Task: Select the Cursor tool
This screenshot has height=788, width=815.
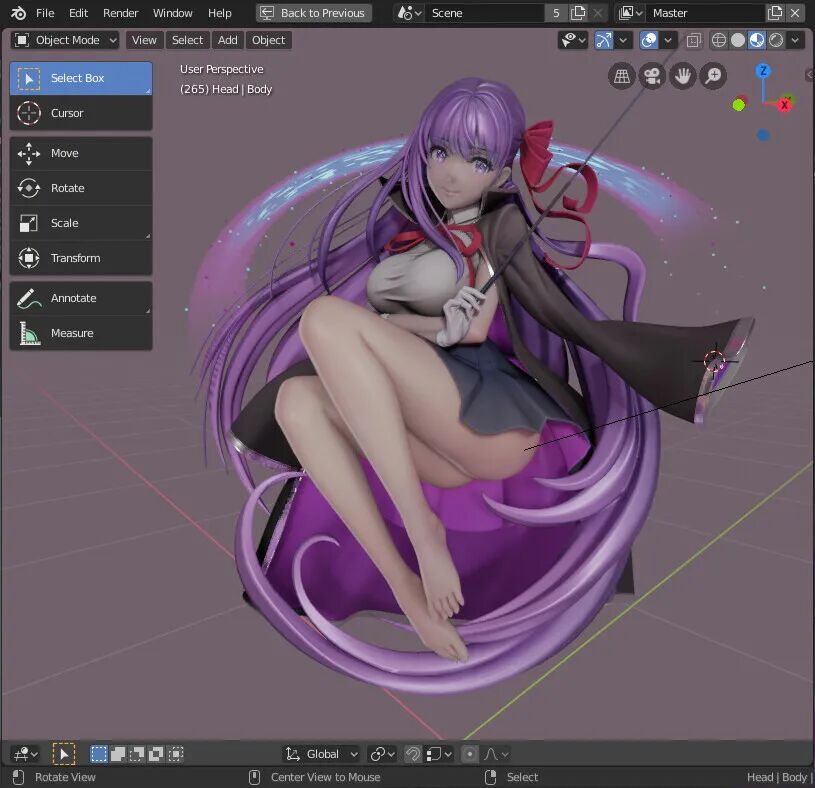Action: pos(81,113)
